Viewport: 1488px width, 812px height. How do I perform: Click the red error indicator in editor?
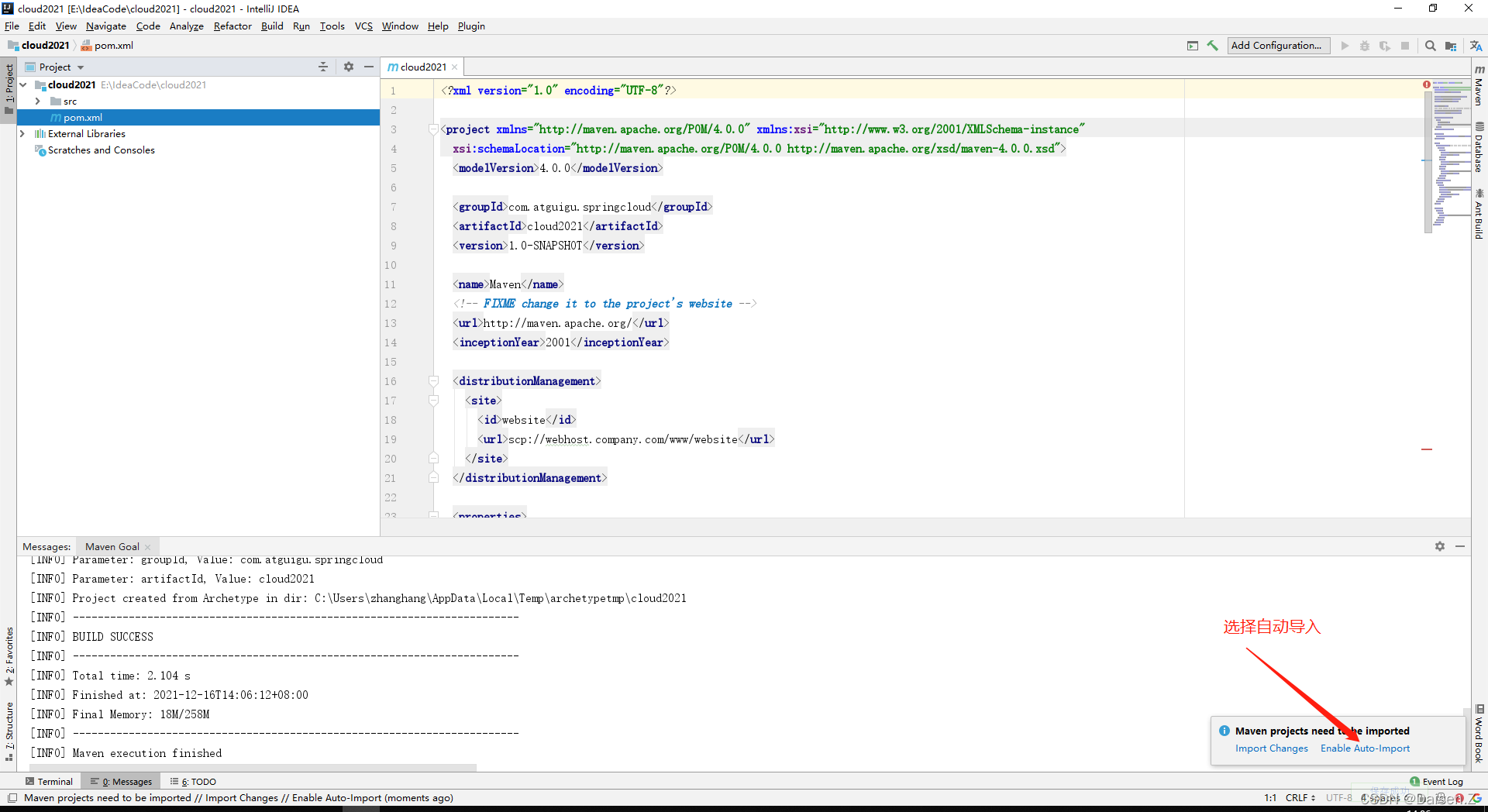click(1427, 84)
